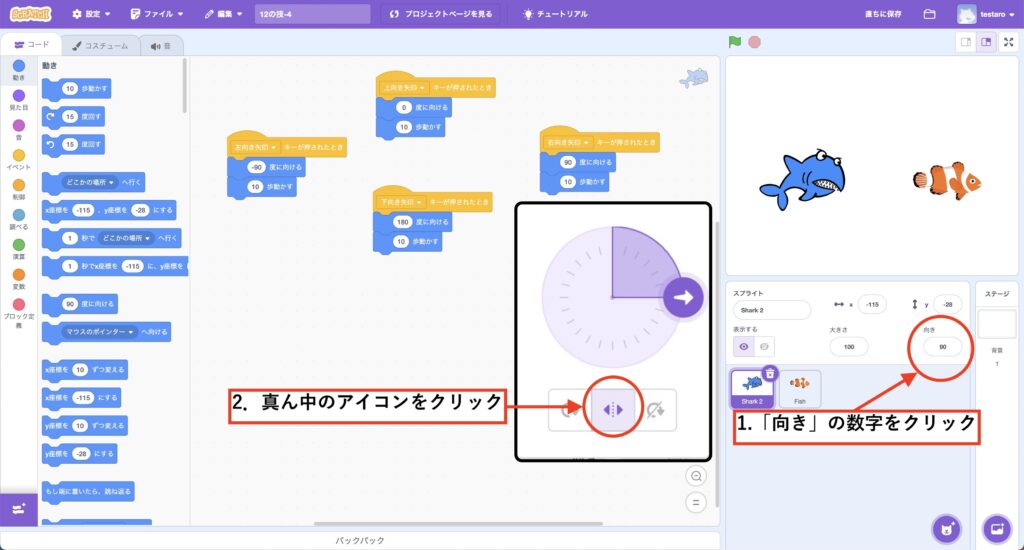Click the counterclockwise 15度回す block

[73, 144]
